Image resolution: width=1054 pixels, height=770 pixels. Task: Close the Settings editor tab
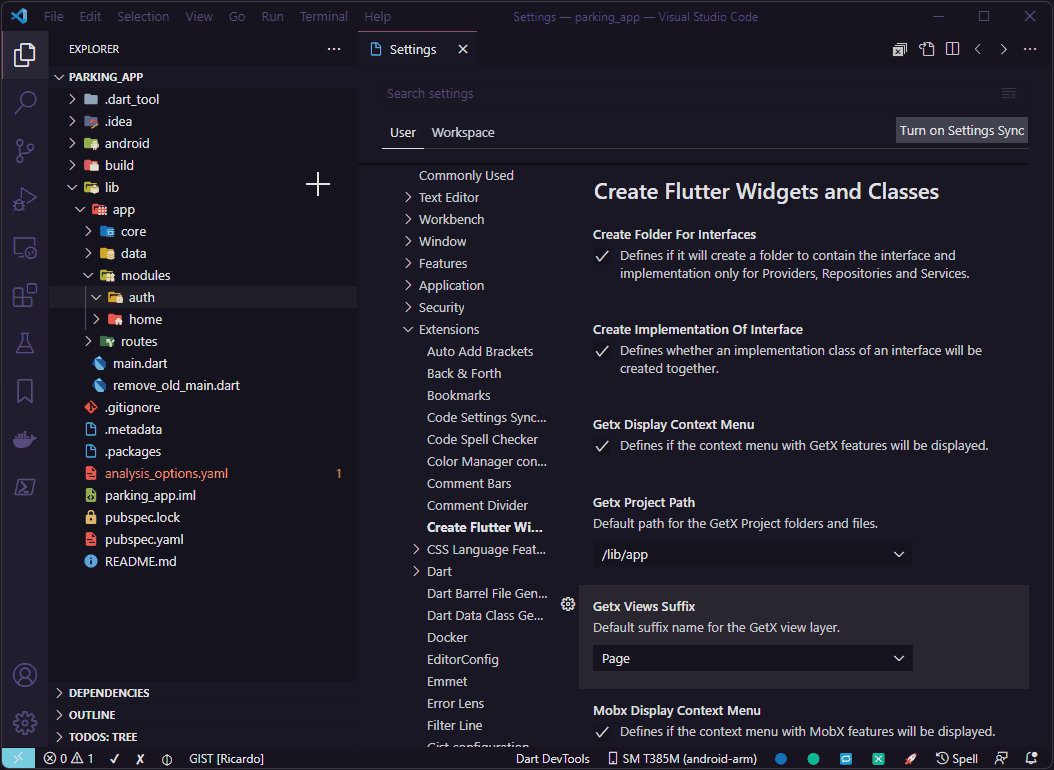(x=463, y=49)
